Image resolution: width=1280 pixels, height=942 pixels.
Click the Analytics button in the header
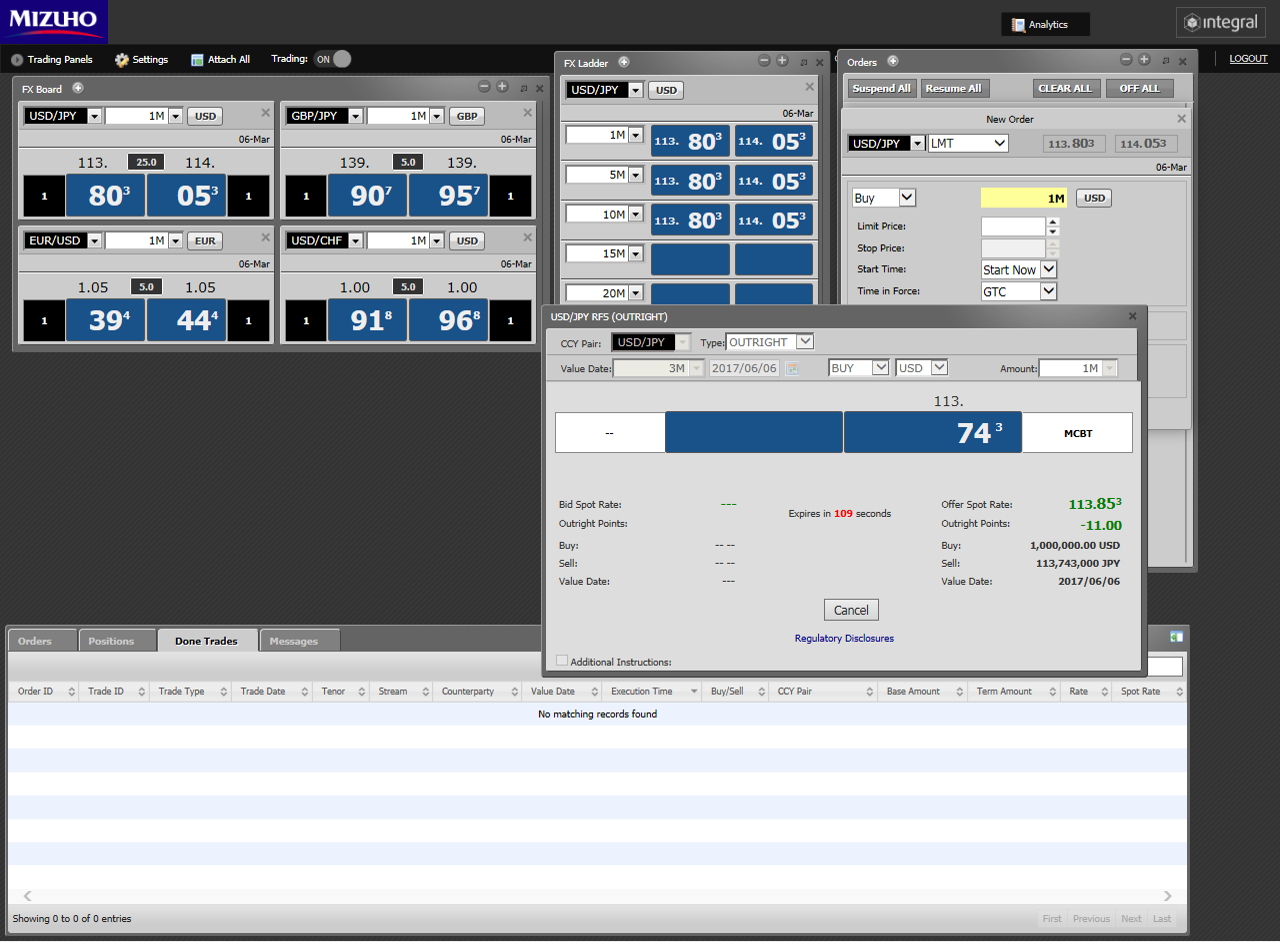click(x=1044, y=24)
